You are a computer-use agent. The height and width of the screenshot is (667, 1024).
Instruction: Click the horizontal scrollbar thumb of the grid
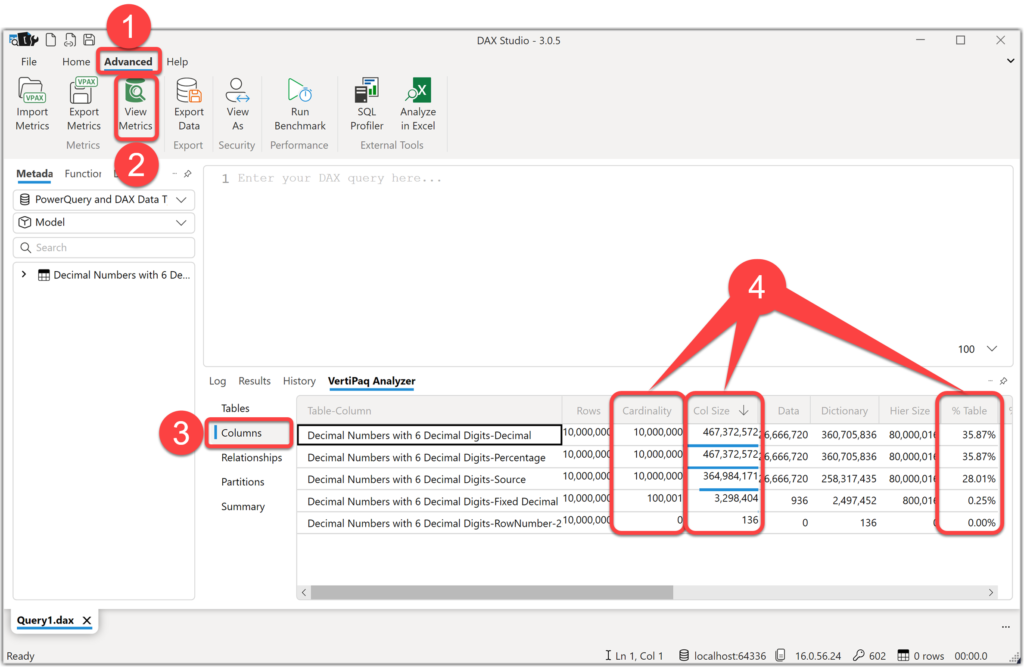tap(492, 592)
